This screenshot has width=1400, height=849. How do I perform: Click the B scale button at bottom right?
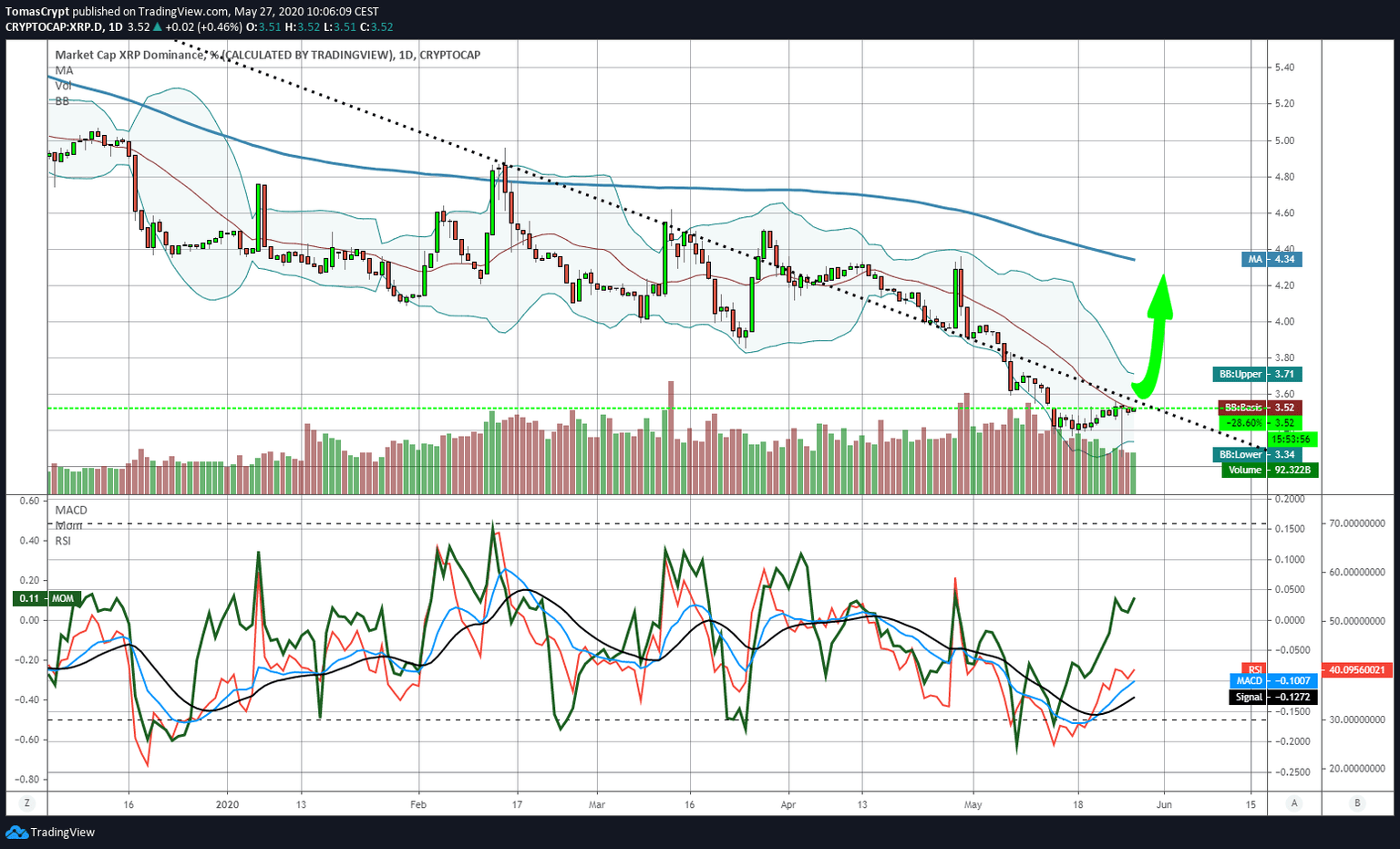click(1357, 803)
